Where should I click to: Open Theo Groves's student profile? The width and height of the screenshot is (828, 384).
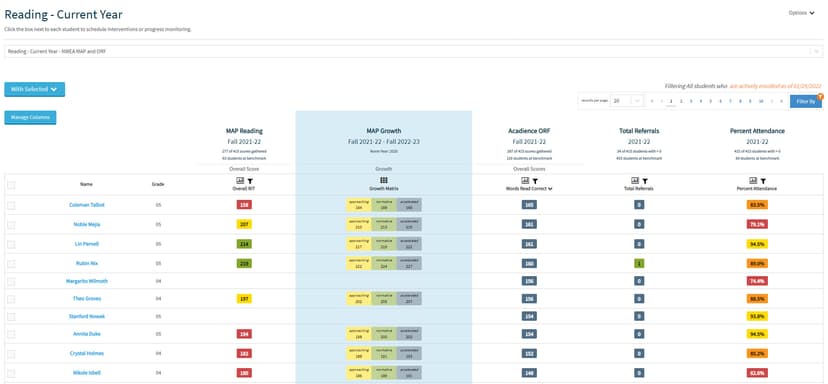tap(87, 299)
